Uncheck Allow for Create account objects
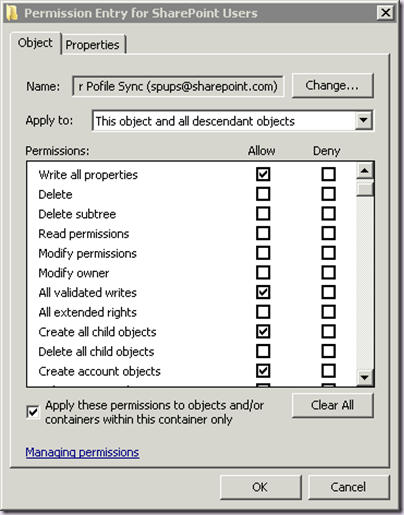The width and height of the screenshot is (404, 515). click(263, 371)
